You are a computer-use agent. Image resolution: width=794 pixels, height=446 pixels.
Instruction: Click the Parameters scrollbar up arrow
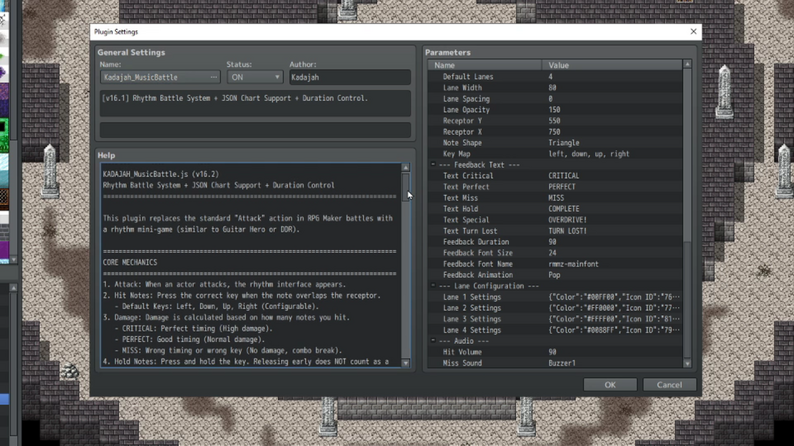pos(687,64)
